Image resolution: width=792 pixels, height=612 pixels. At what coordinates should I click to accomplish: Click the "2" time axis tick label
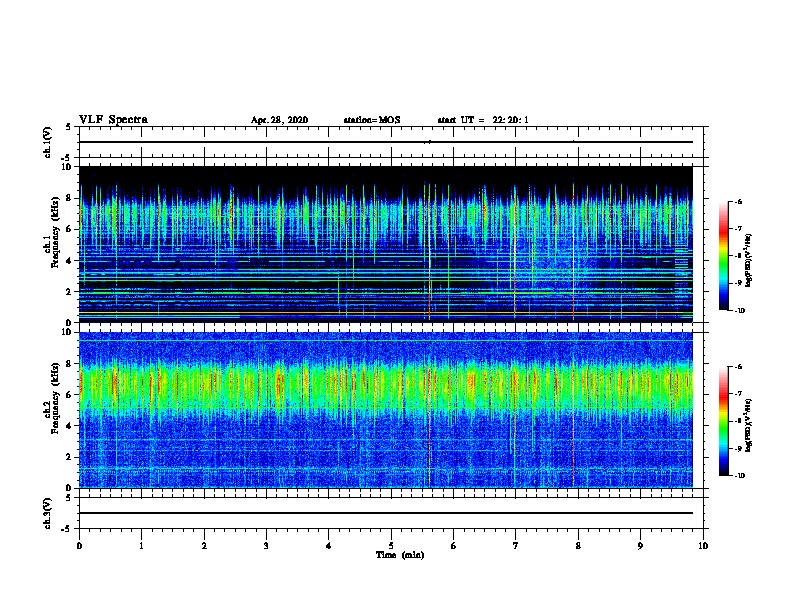pos(204,546)
